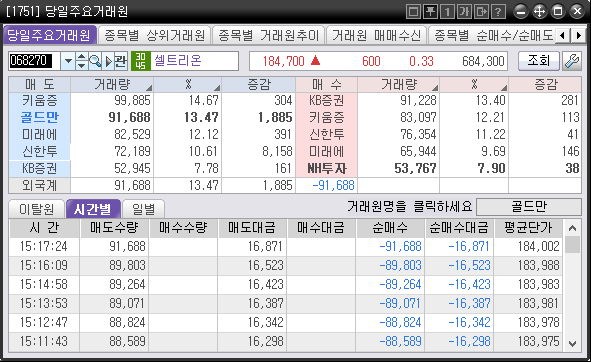Click the stock code input 068270
The image size is (591, 362).
point(34,61)
